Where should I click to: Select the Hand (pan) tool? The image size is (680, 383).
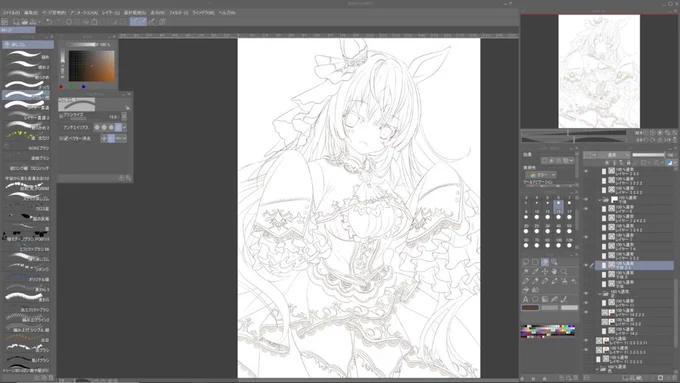click(554, 272)
